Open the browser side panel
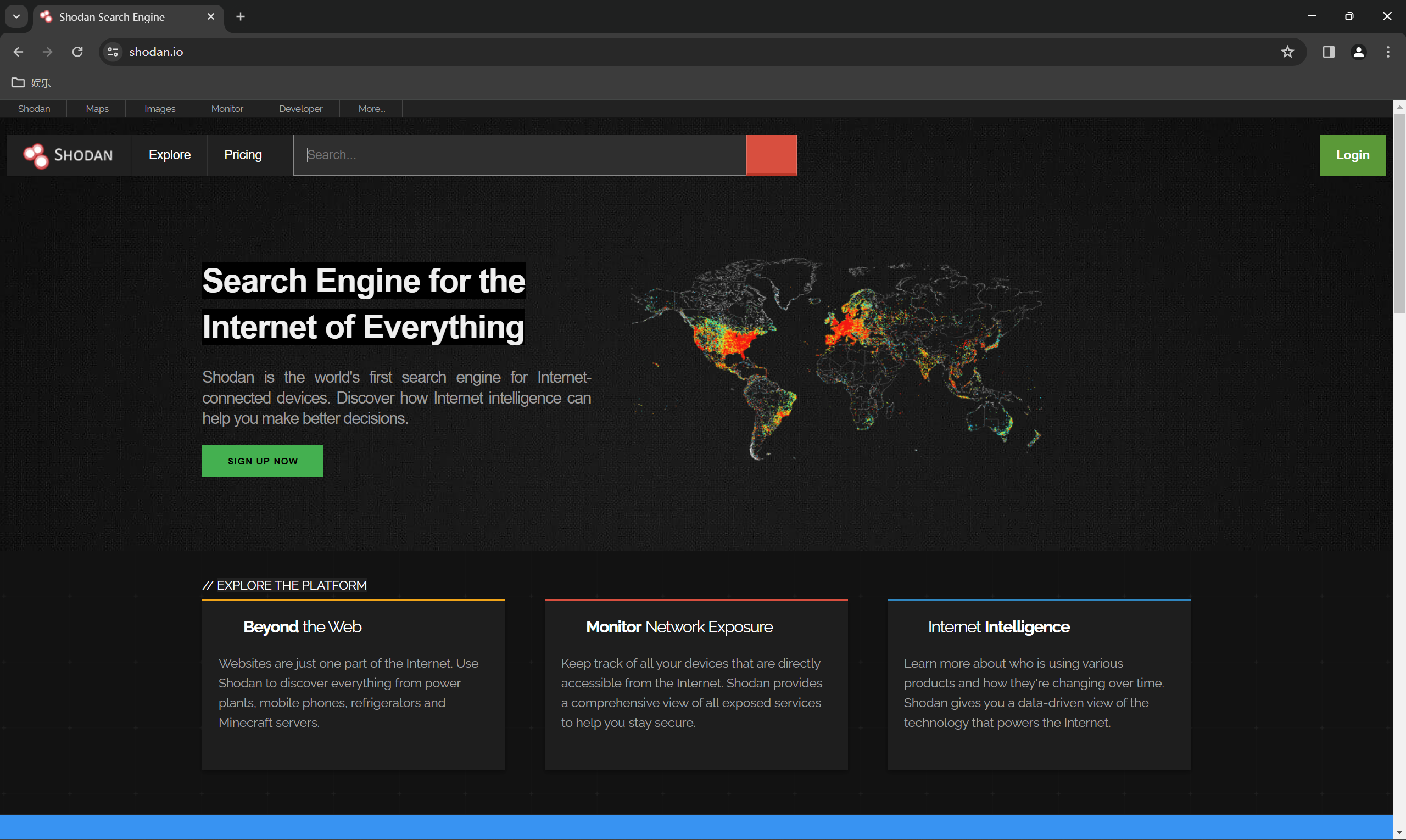The image size is (1406, 840). click(1329, 52)
